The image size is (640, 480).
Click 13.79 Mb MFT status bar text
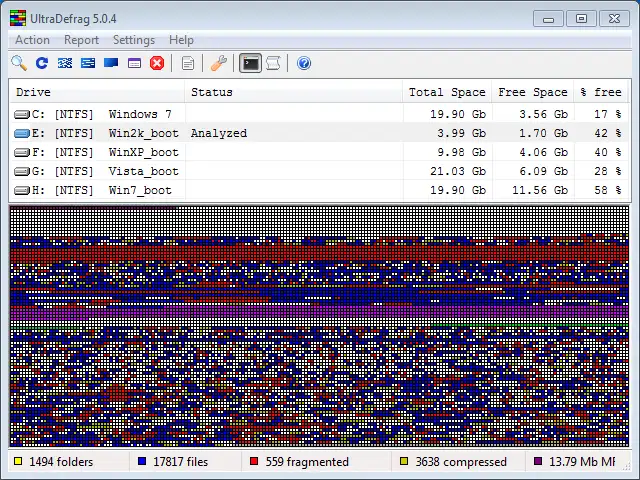coord(582,462)
